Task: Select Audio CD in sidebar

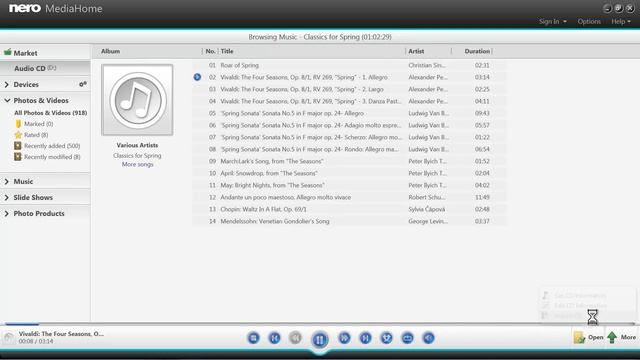Action: click(45, 68)
